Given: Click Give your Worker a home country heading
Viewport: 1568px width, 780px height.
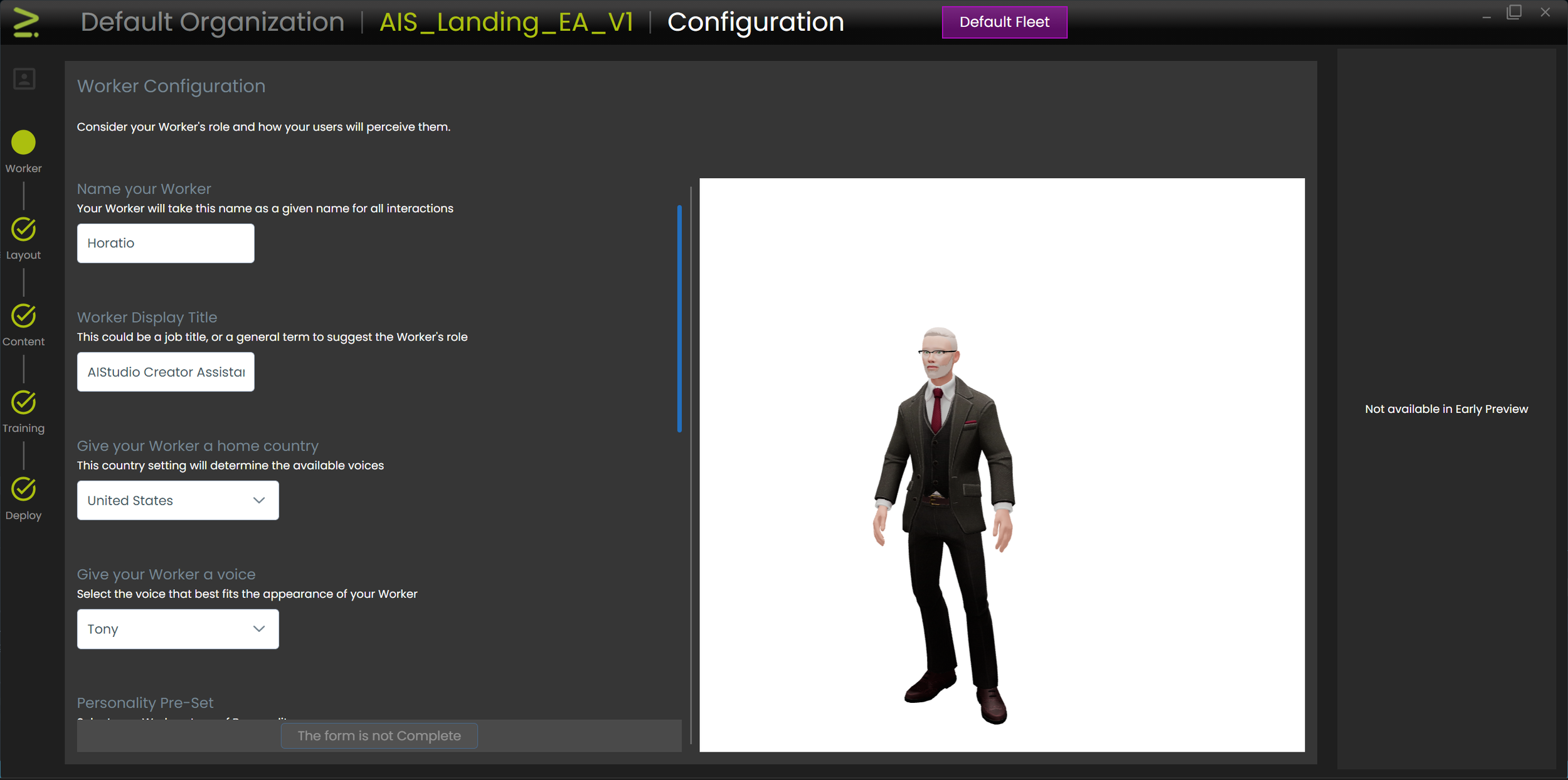Looking at the screenshot, I should point(198,446).
